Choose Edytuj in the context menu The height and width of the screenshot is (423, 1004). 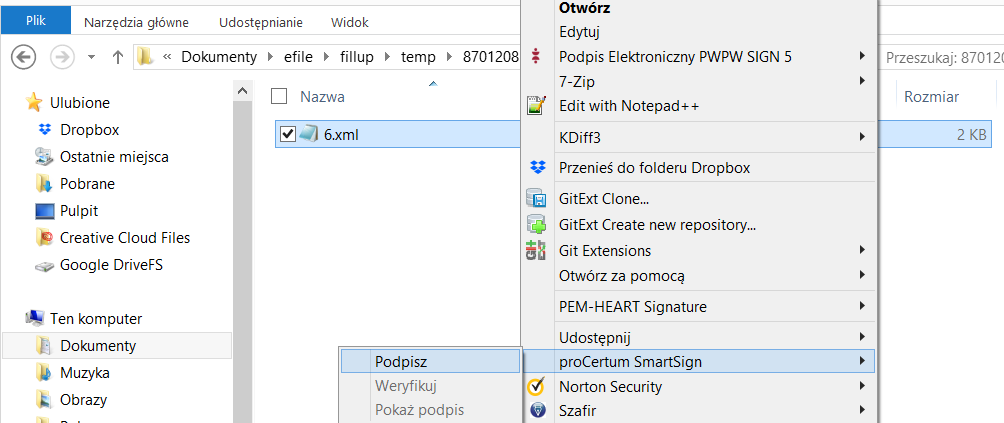(x=579, y=32)
